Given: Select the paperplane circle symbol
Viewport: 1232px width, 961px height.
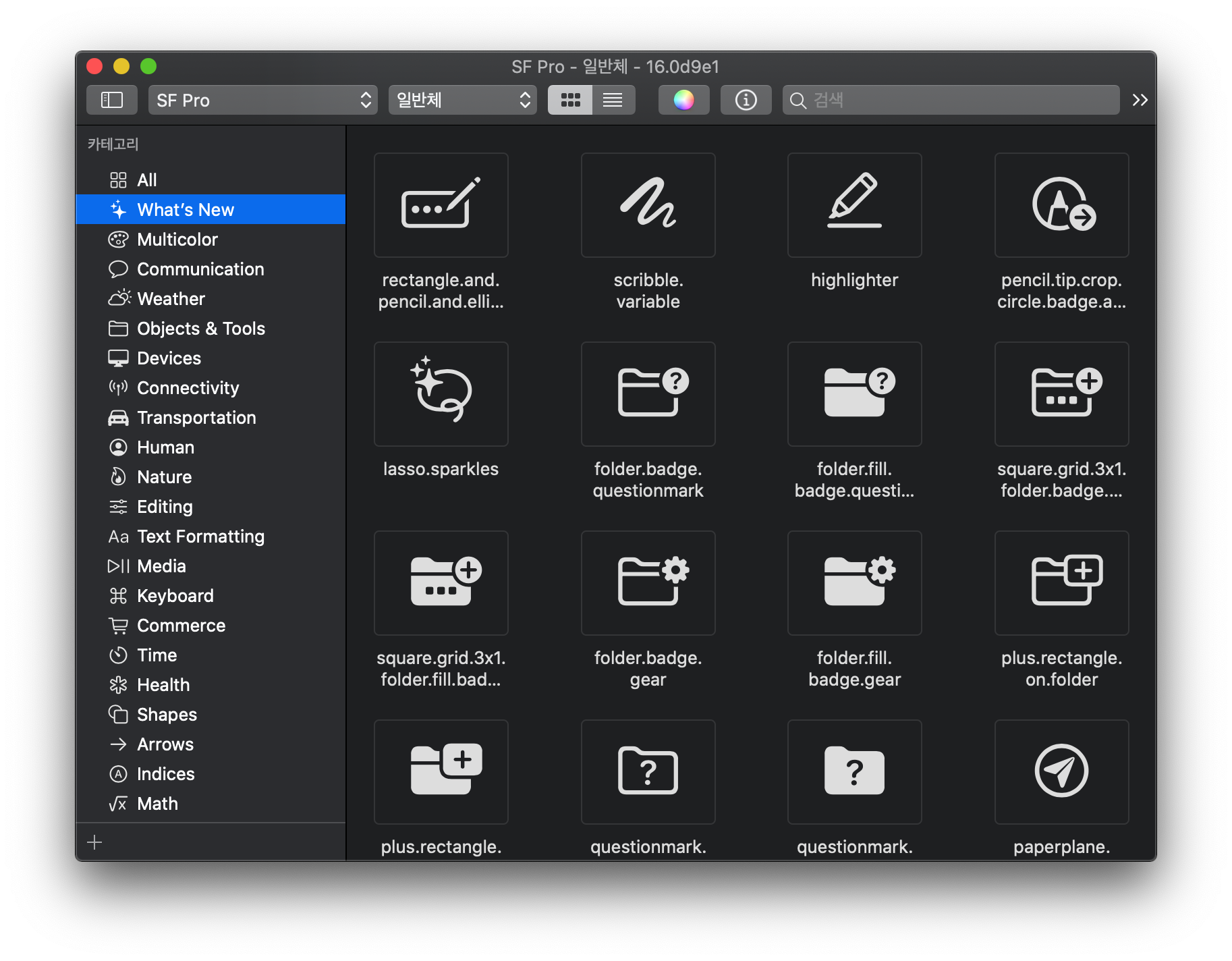Looking at the screenshot, I should 1062,772.
